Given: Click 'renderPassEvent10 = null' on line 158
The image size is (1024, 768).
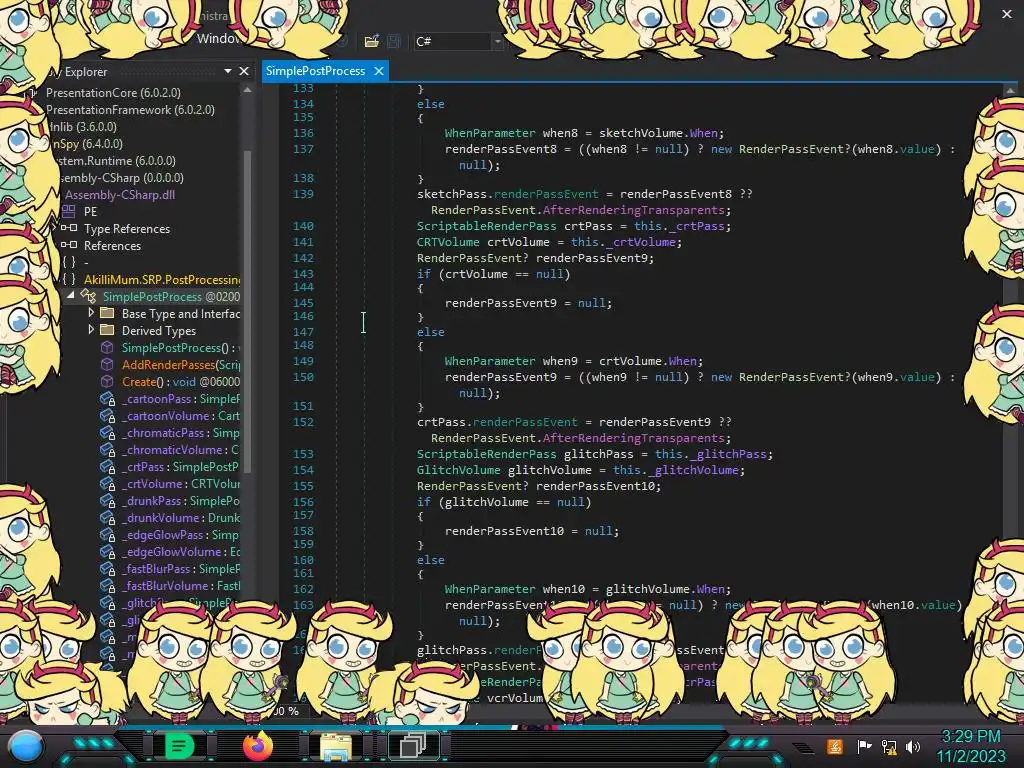Looking at the screenshot, I should coord(529,531).
